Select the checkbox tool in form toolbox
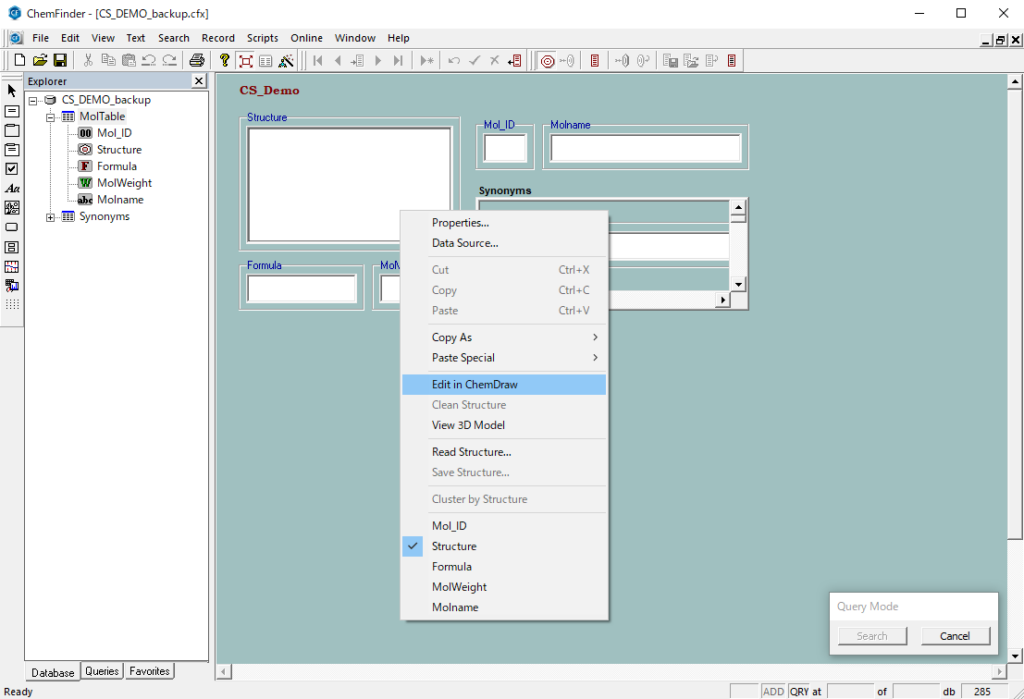This screenshot has height=699, width=1024. tap(12, 169)
